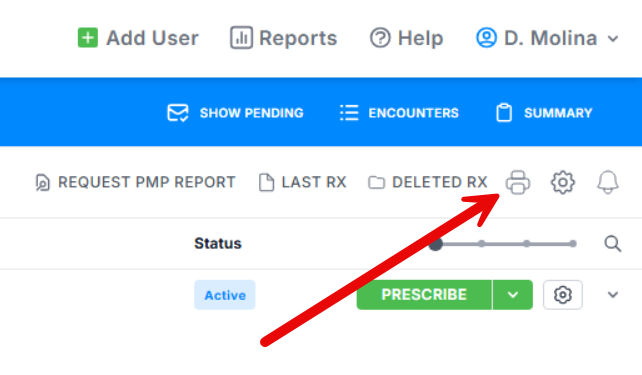Viewport: 642px width, 375px height.
Task: Click the search magnifier icon
Action: click(613, 244)
